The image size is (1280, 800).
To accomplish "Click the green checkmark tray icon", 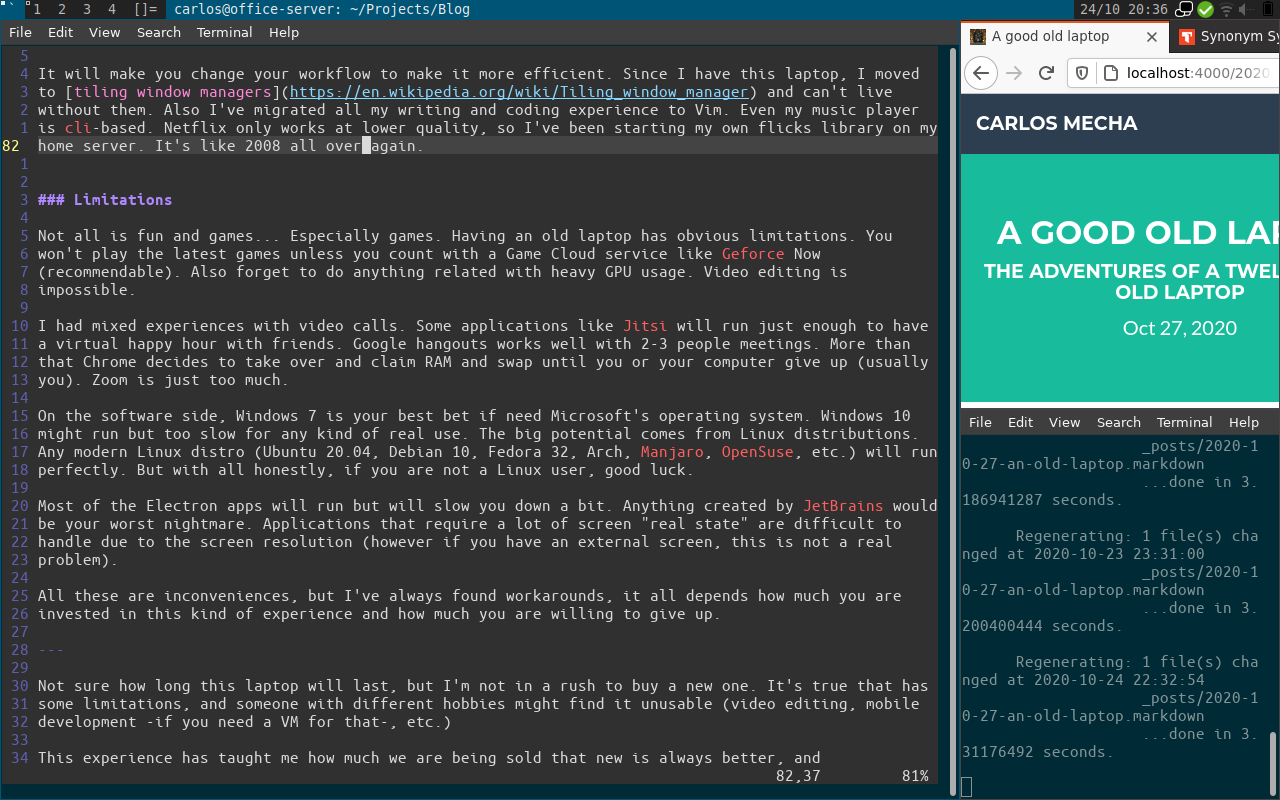I will click(1205, 9).
